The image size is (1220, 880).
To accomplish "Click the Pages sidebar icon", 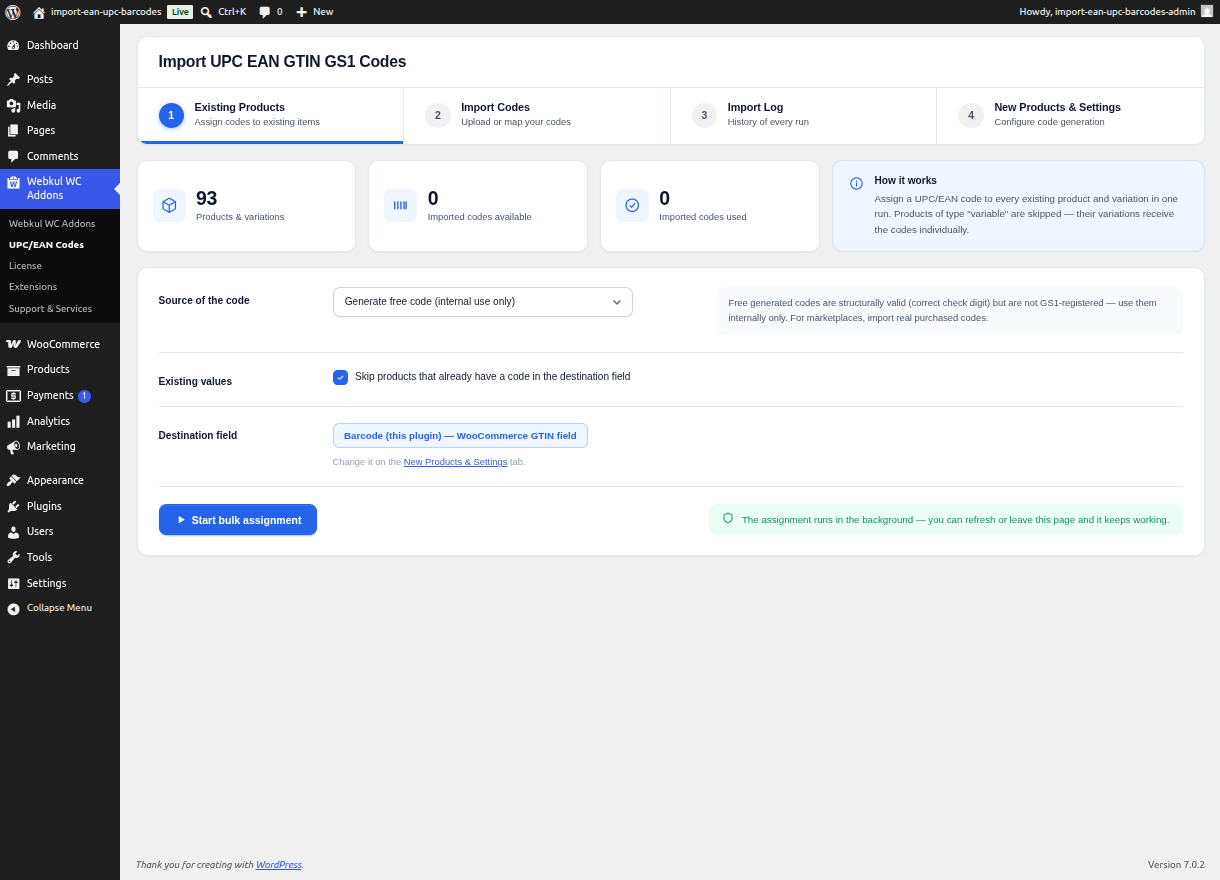I will pyautogui.click(x=13, y=130).
